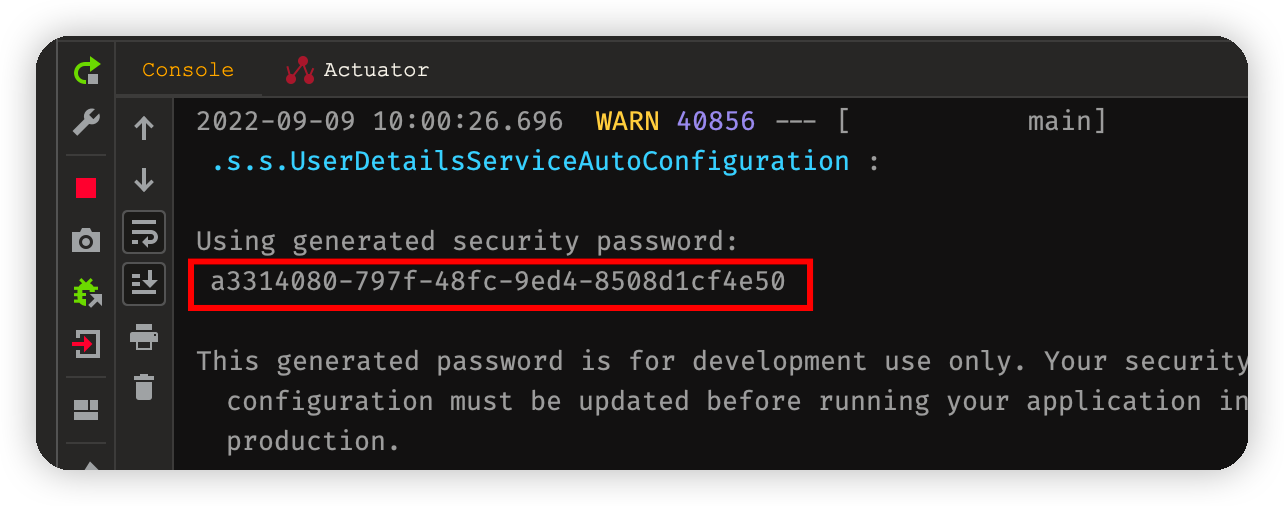This screenshot has height=506, width=1284.
Task: Open run configuration wrench settings
Action: (x=87, y=123)
